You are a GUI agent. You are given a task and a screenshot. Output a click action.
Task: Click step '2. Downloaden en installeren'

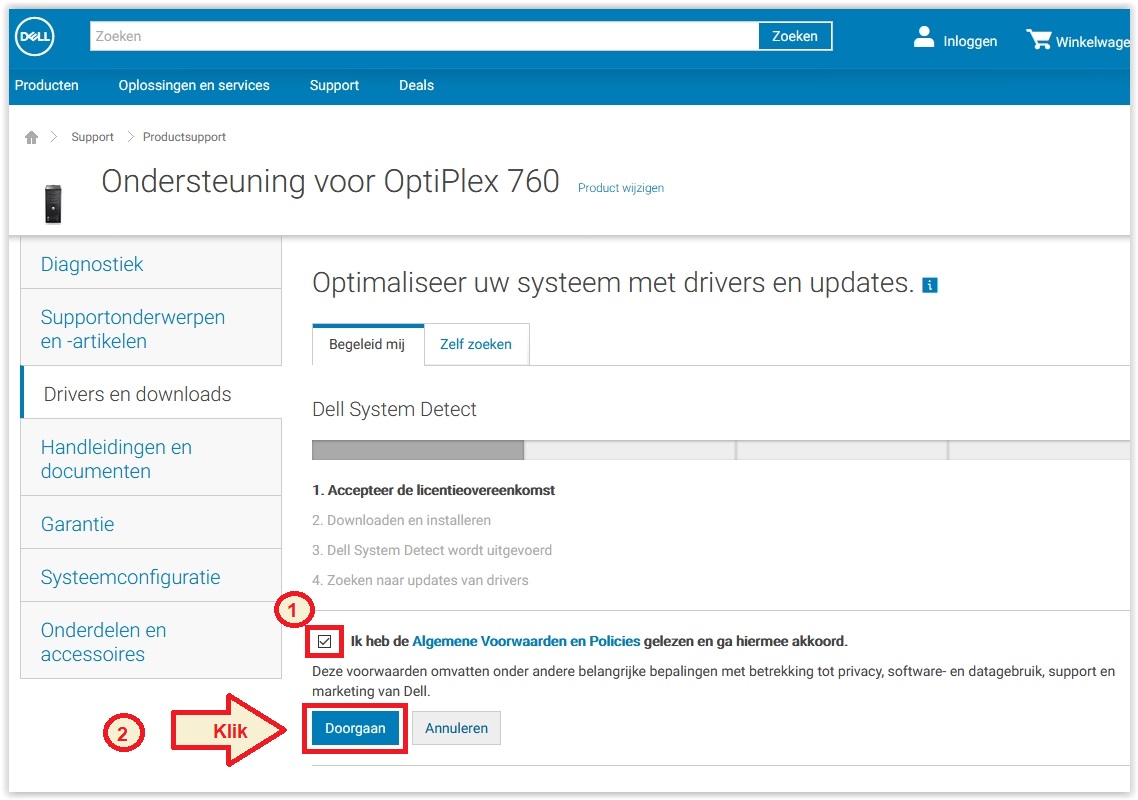point(401,520)
